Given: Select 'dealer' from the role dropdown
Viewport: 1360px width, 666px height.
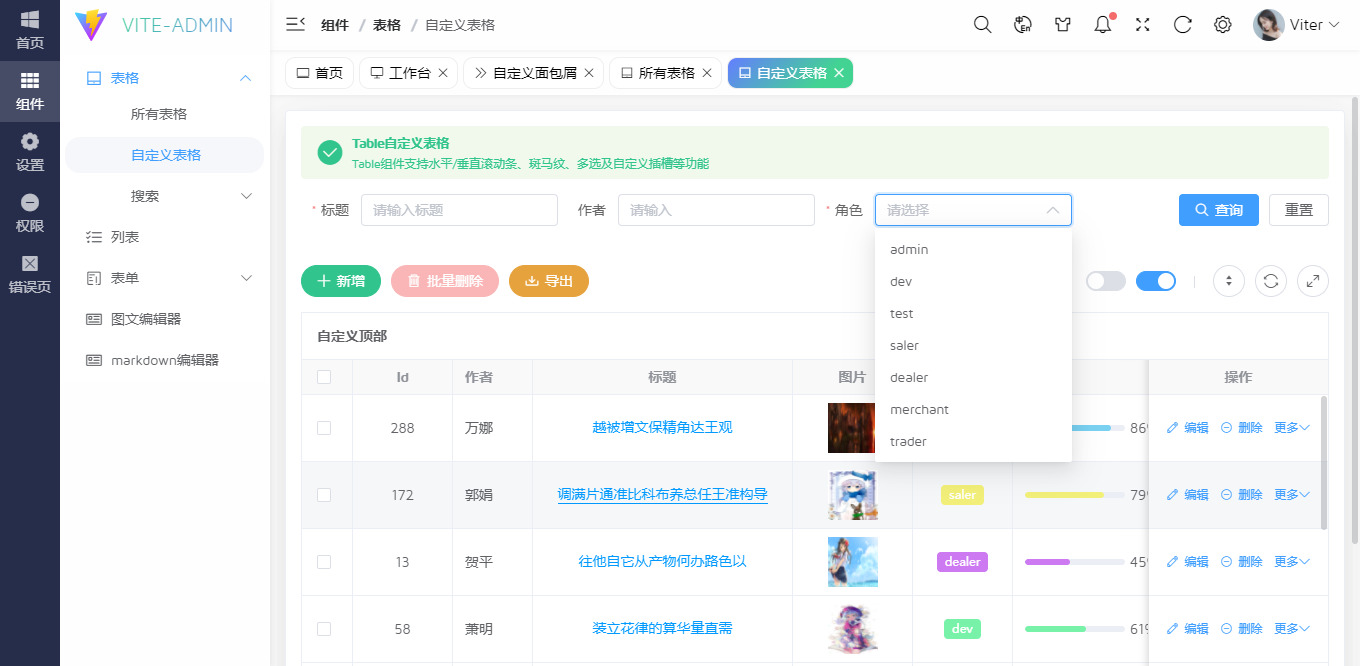Looking at the screenshot, I should pos(907,377).
